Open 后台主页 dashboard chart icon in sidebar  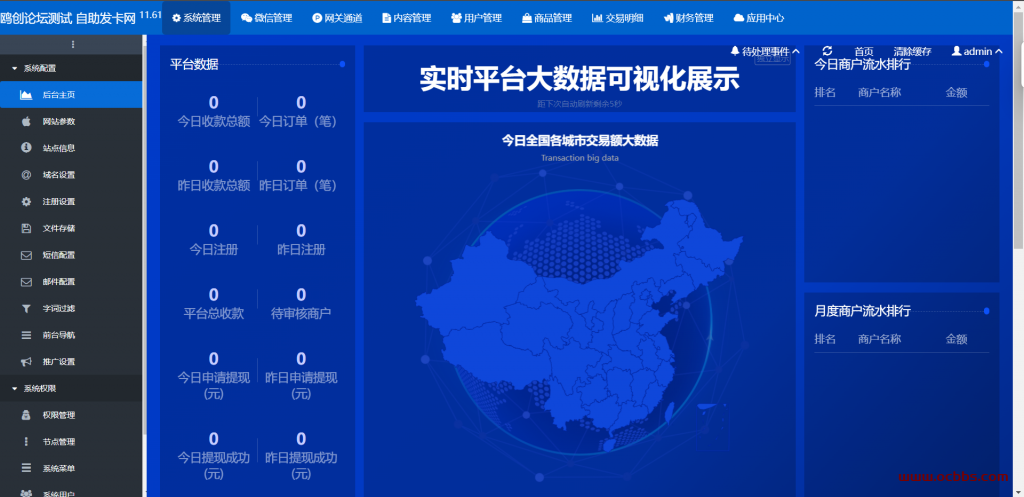(26, 95)
